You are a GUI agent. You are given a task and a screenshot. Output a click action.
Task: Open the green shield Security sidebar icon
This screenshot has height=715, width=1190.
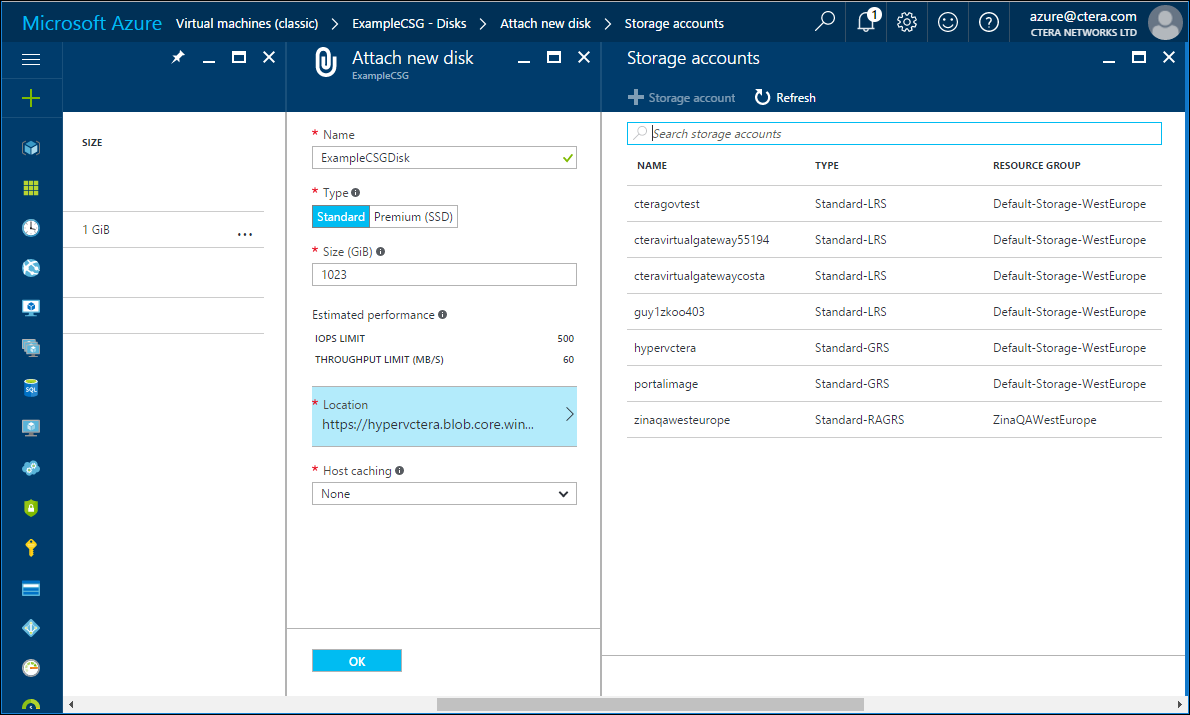[x=31, y=508]
